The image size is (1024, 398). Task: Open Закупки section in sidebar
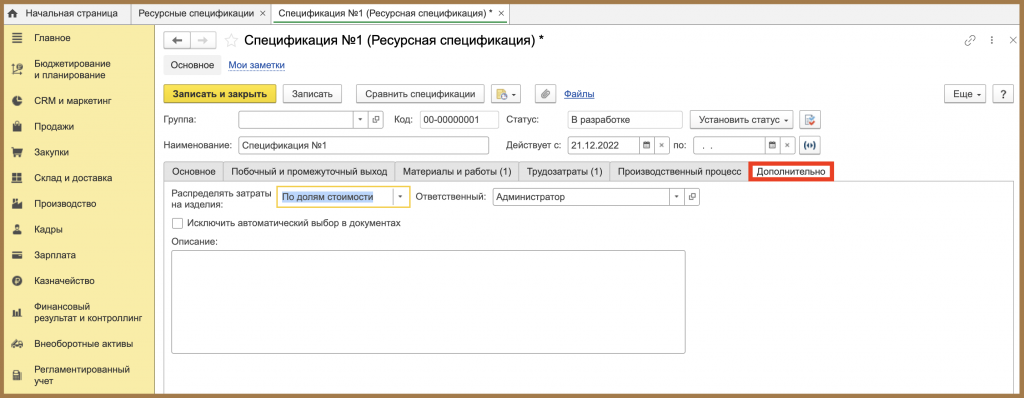point(52,152)
